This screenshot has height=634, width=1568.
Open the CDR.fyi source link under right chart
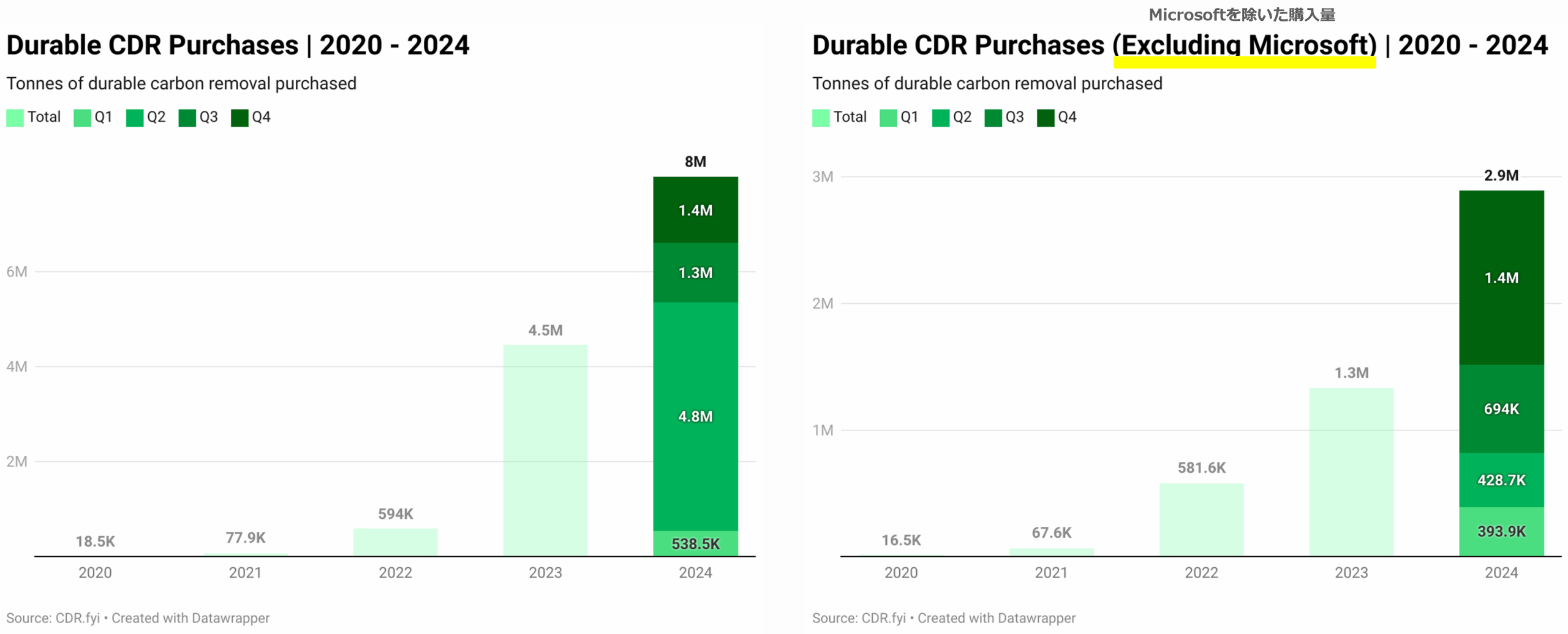(x=883, y=618)
